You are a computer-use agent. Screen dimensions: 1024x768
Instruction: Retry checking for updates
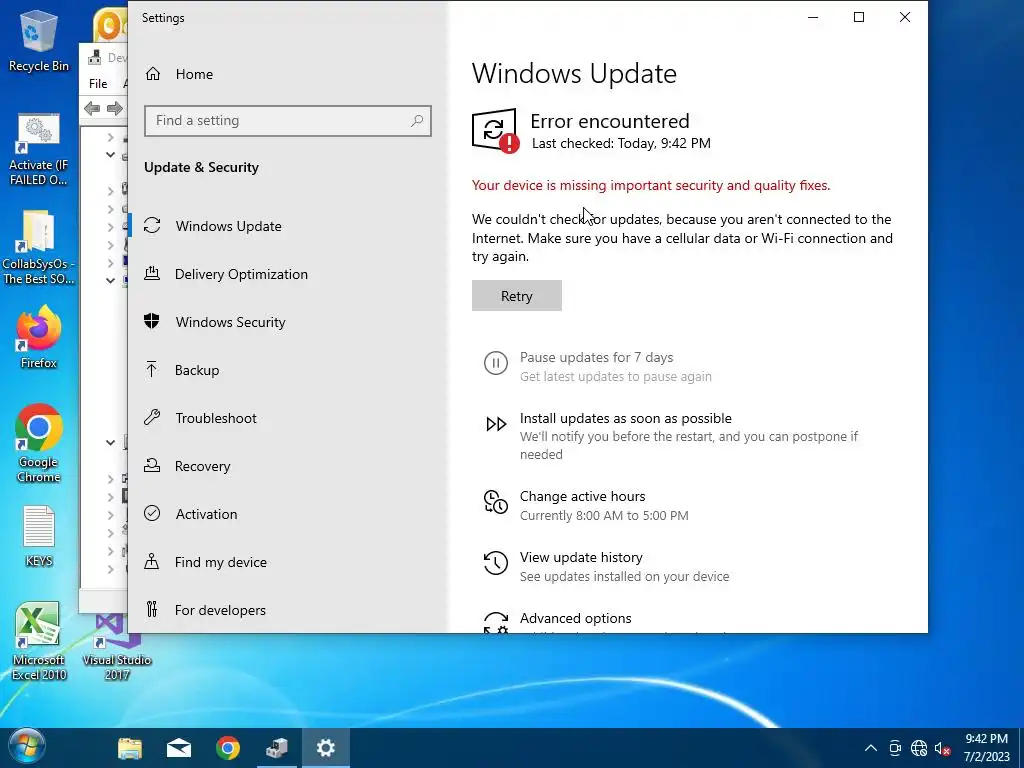coord(517,296)
